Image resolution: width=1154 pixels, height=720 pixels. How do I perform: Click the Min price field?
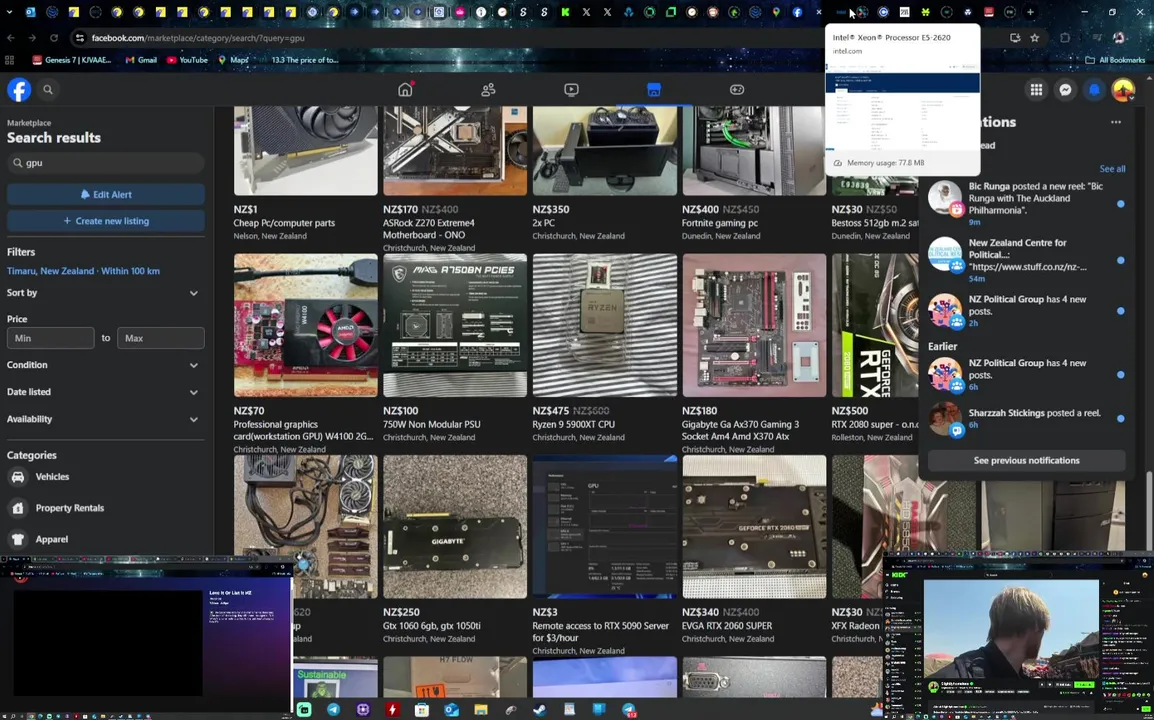click(x=51, y=338)
